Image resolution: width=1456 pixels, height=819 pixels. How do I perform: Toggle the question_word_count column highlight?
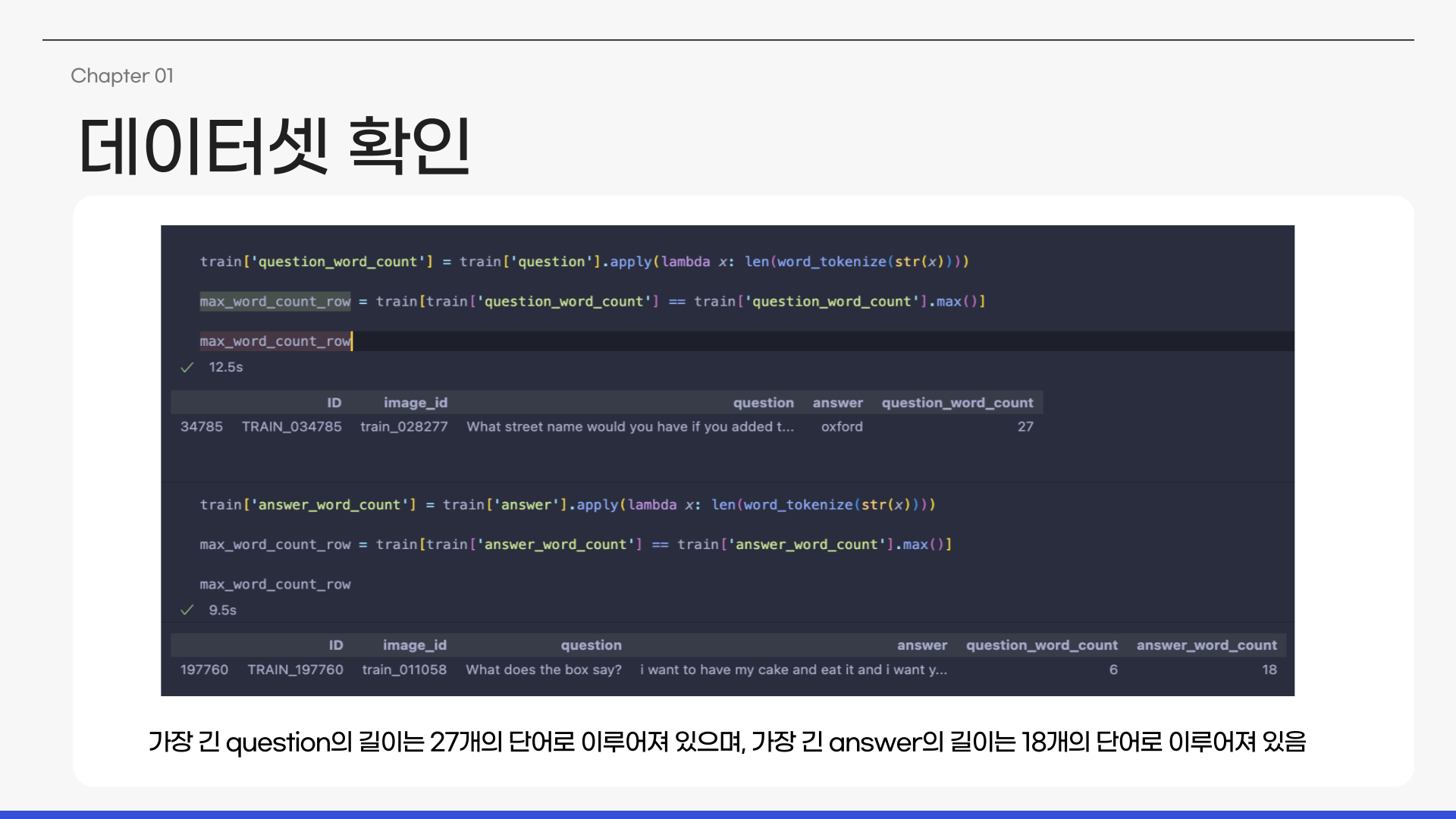957,403
